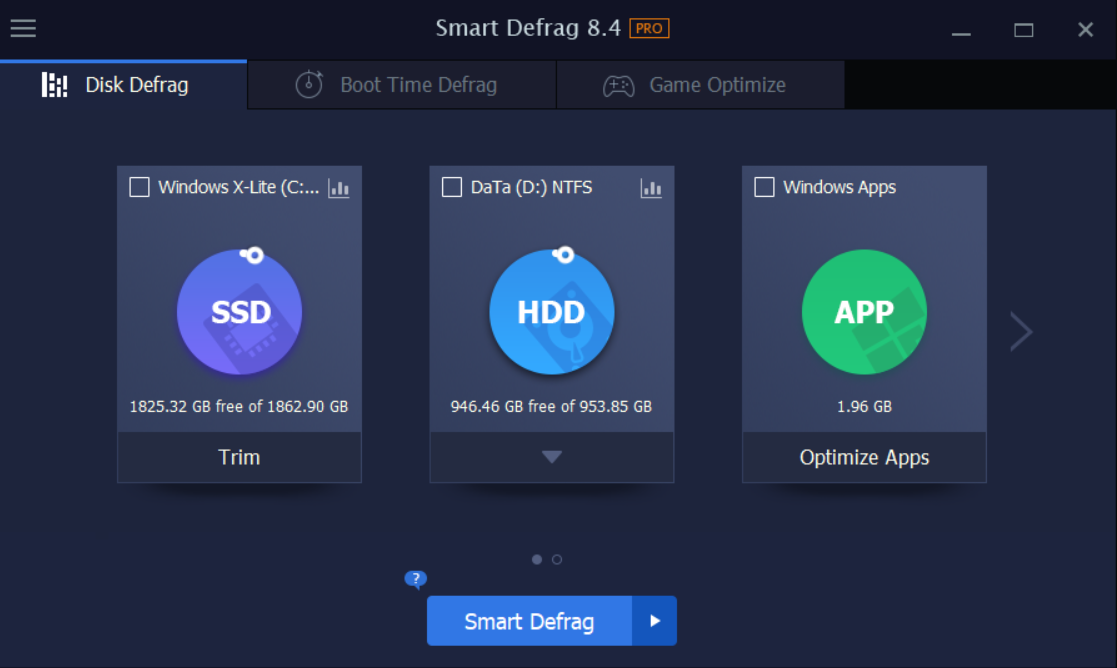Image resolution: width=1117 pixels, height=668 pixels.
Task: Click the Boot Time stopwatch icon
Action: tap(309, 85)
